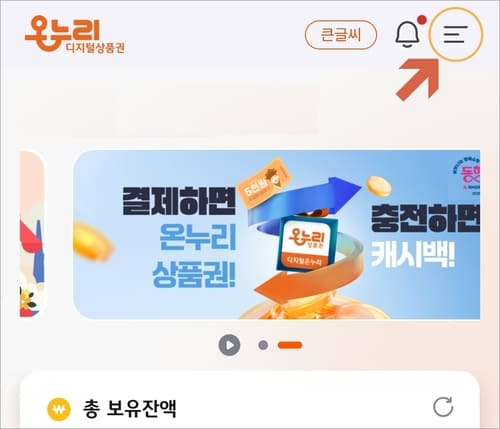Click the 온누리 디지털상품권 logo

pos(75,34)
